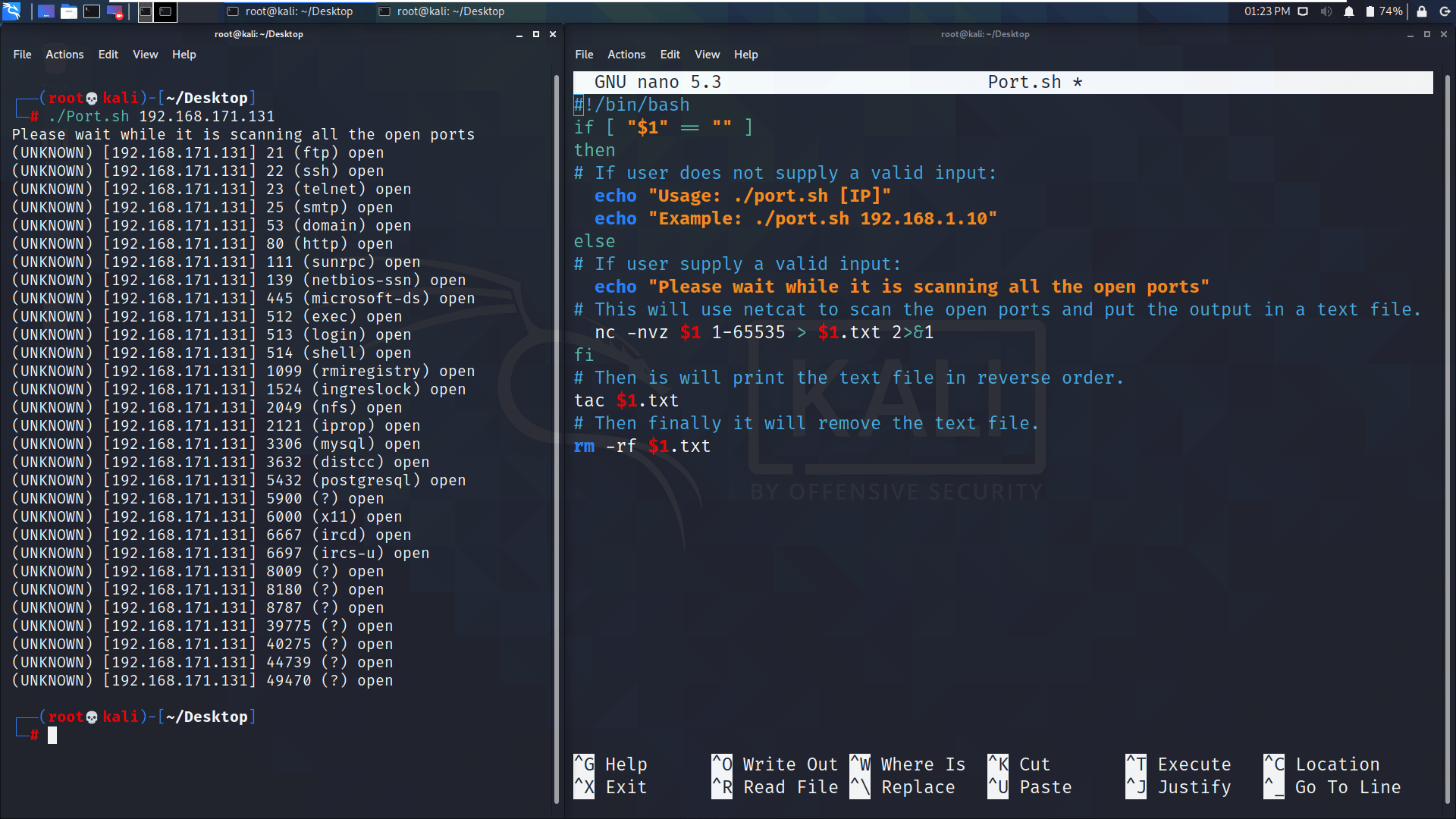This screenshot has height=819, width=1456.
Task: Open the File menu in the left terminal
Action: tap(22, 54)
